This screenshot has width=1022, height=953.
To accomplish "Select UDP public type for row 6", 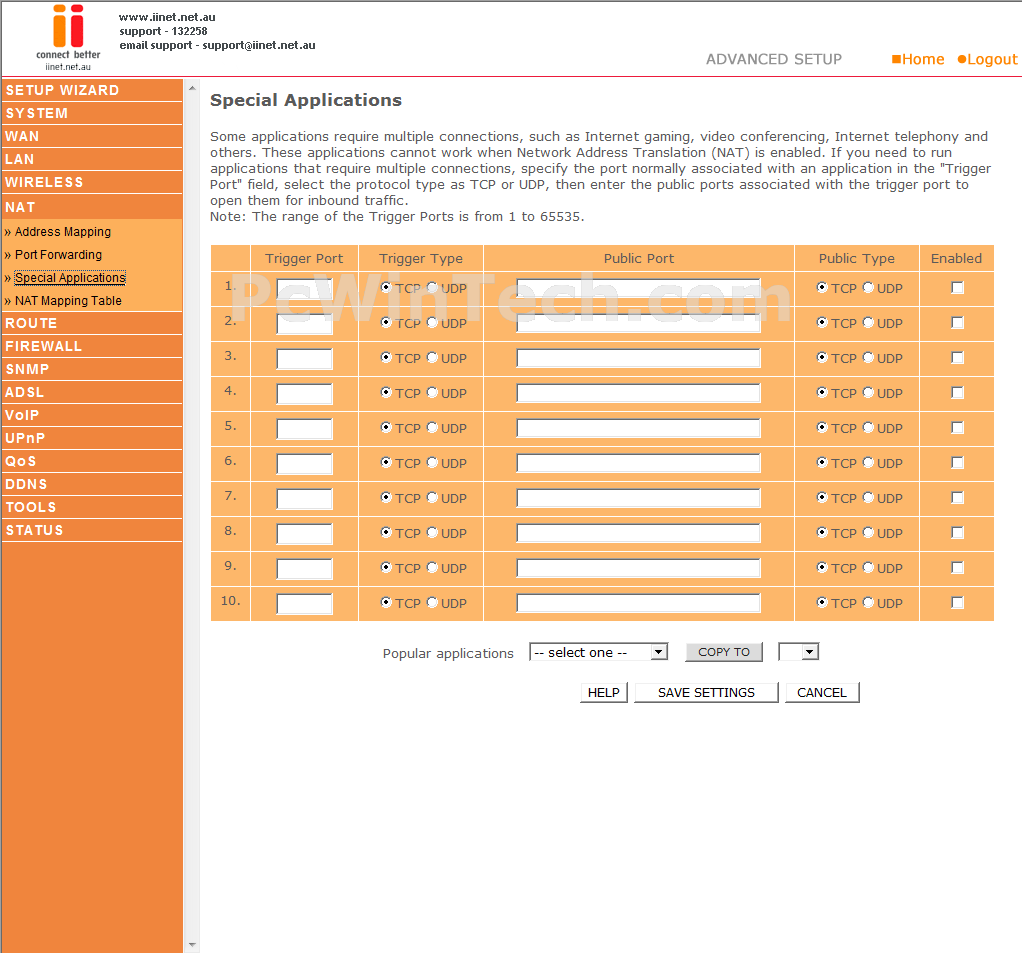I will (x=868, y=463).
